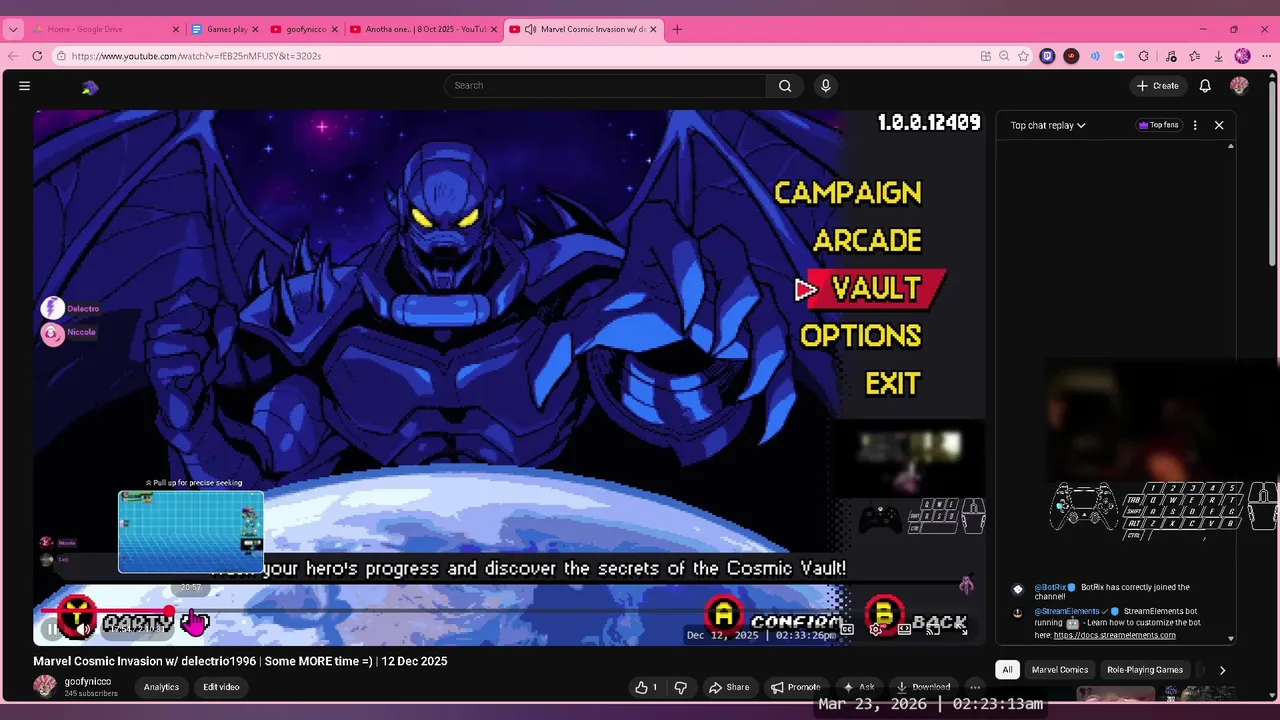Open zoom out magnifier in address bar
Viewport: 1280px width, 720px height.
(x=1004, y=56)
